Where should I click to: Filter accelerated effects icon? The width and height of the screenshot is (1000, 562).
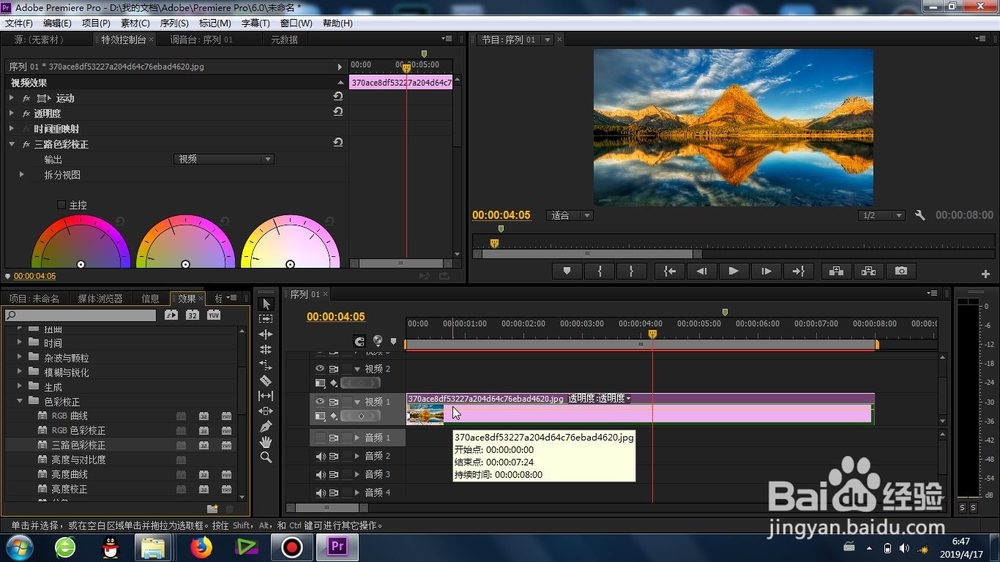point(171,315)
